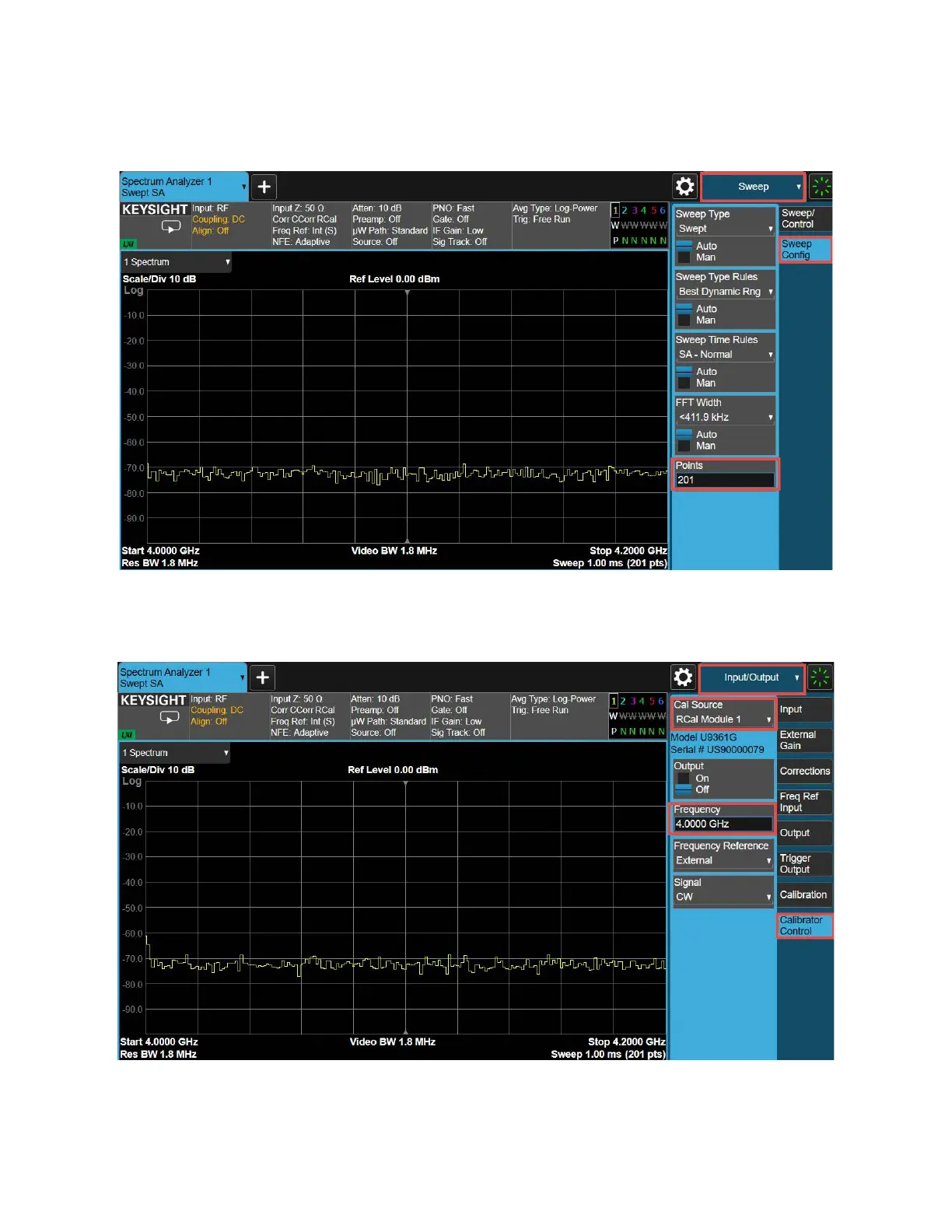Select trace 1 indicator in top screenshot

point(616,211)
